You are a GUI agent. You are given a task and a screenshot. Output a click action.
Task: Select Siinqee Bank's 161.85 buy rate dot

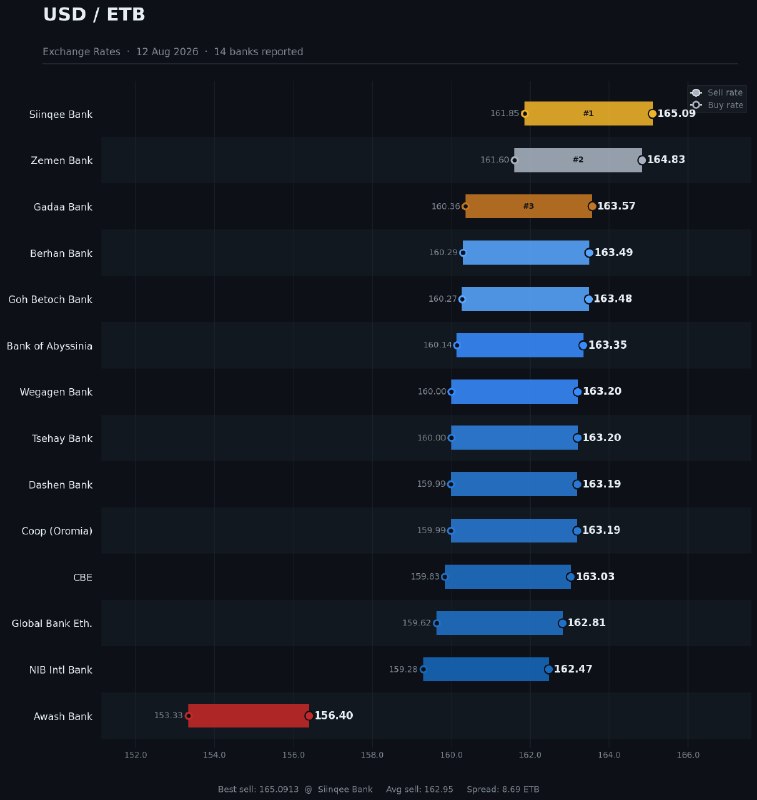coord(524,114)
